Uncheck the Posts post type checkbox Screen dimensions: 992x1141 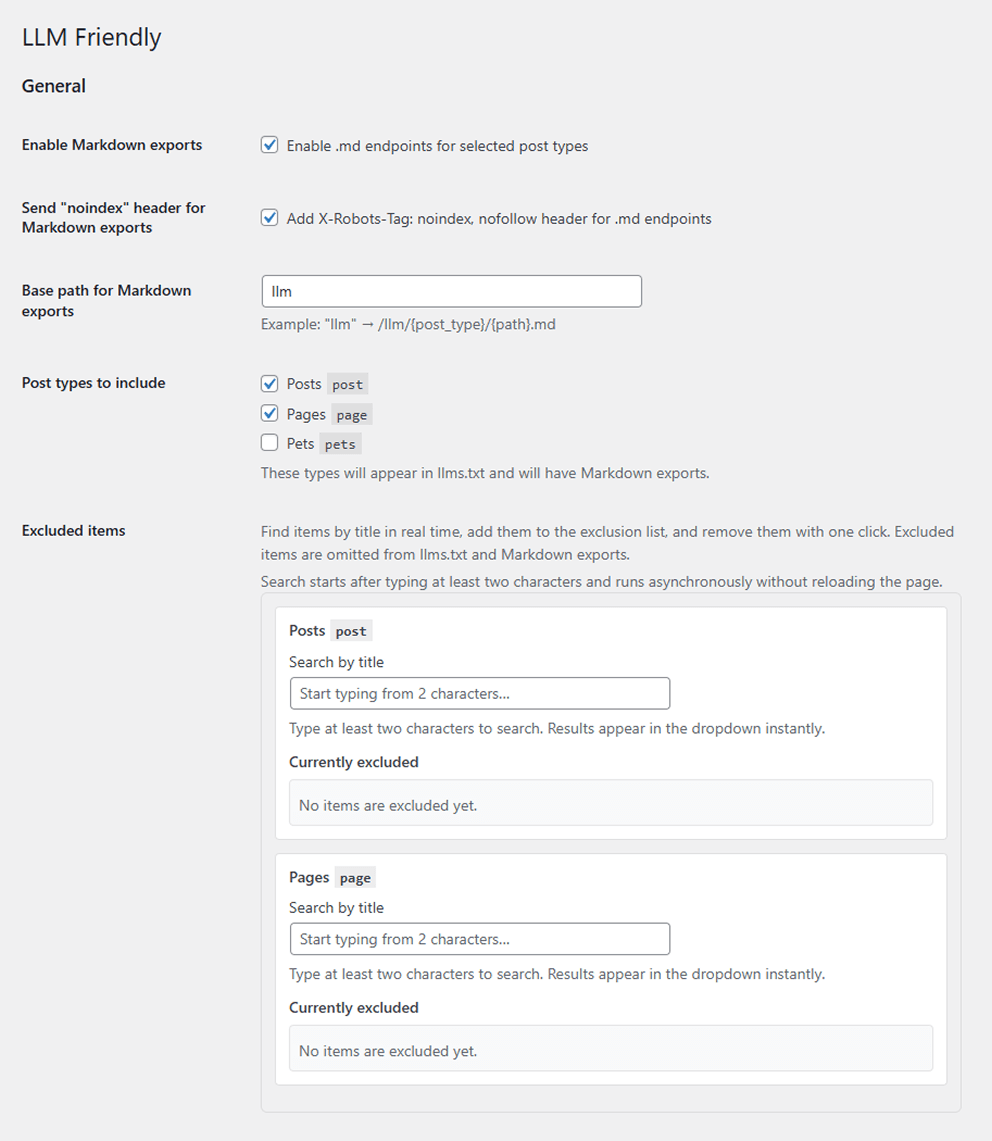[269, 384]
